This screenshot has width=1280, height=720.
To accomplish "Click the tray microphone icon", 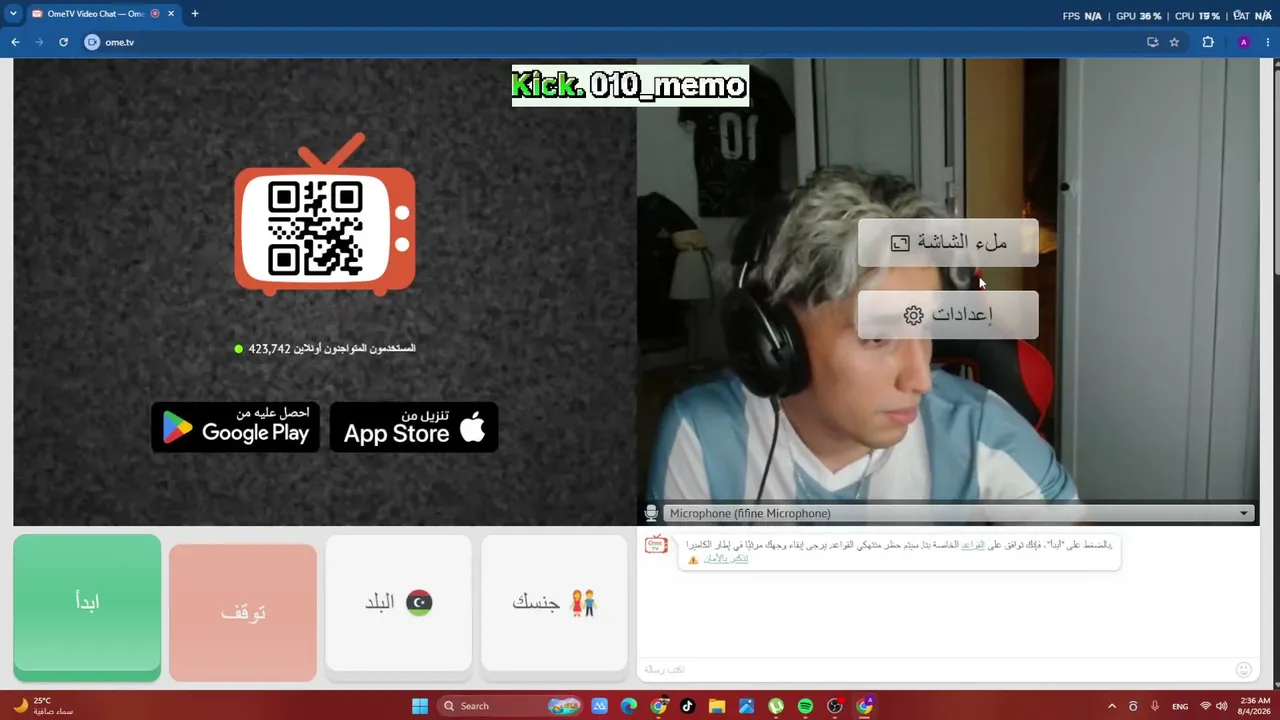I will coord(1155,706).
